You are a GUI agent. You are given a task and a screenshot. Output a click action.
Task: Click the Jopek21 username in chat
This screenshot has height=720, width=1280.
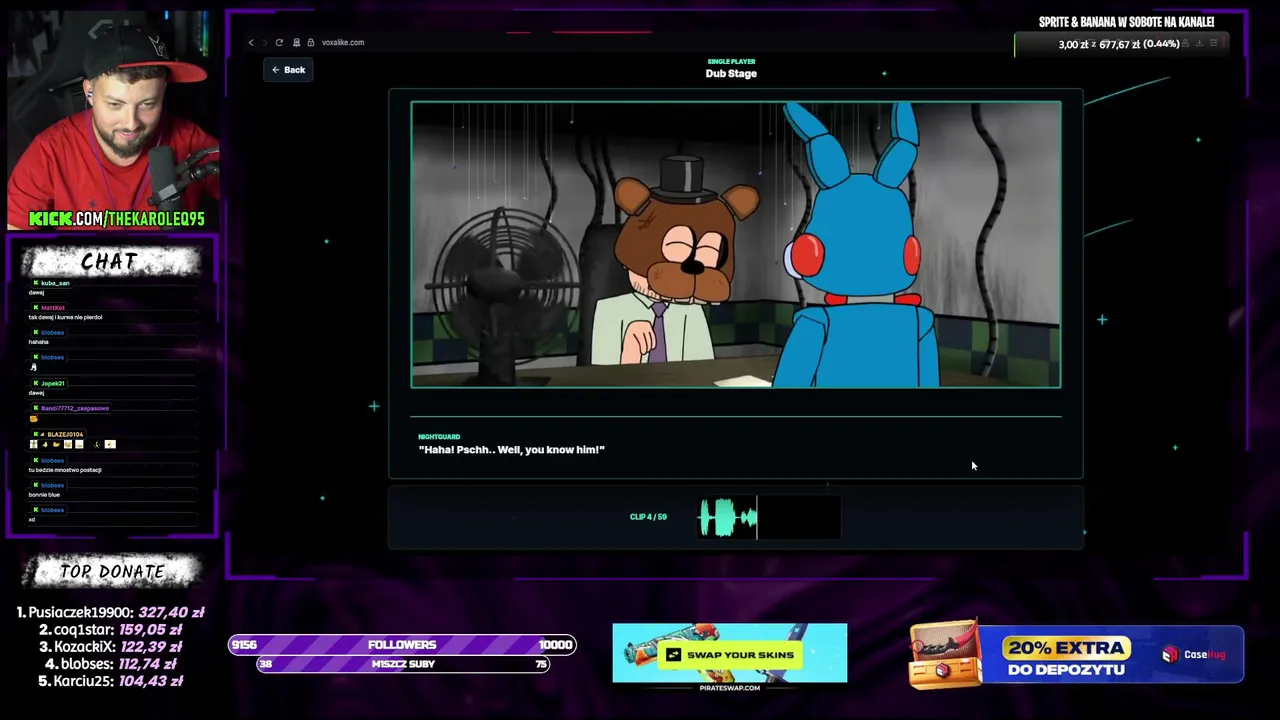pos(53,383)
